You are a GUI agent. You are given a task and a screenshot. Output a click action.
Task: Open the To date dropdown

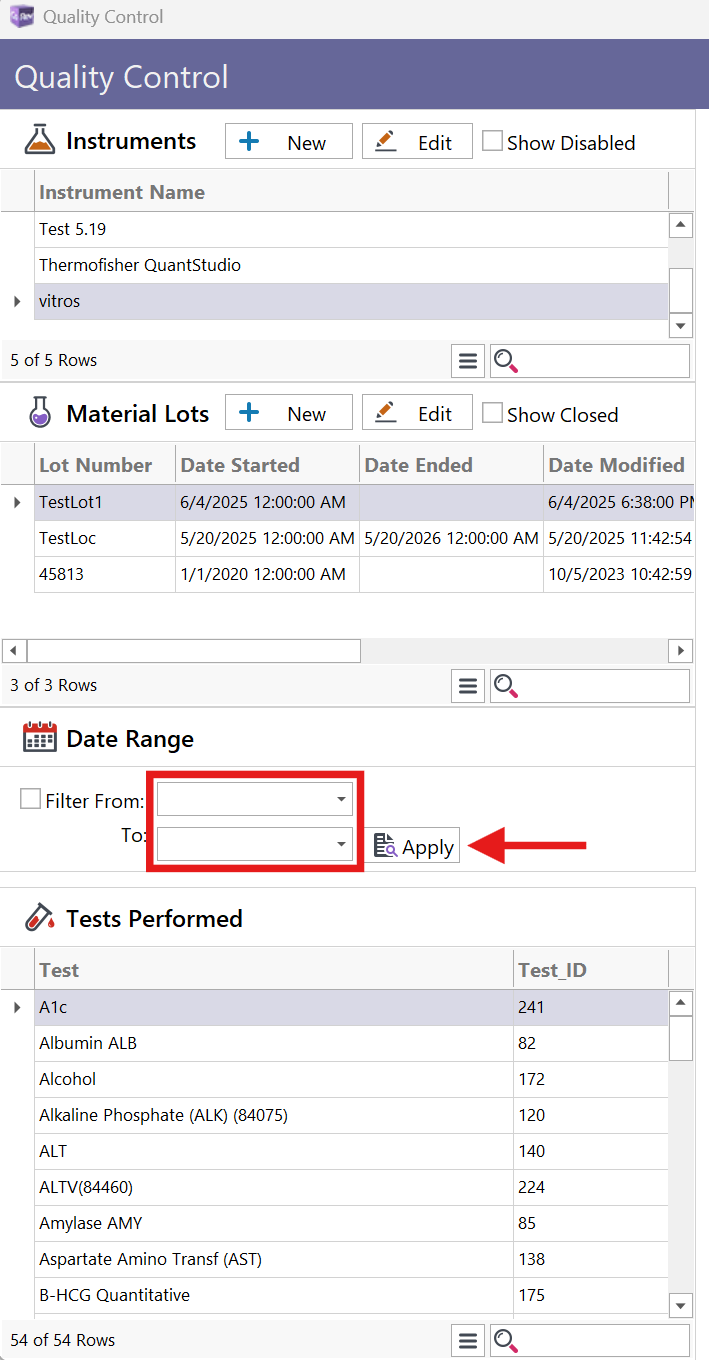pos(341,844)
